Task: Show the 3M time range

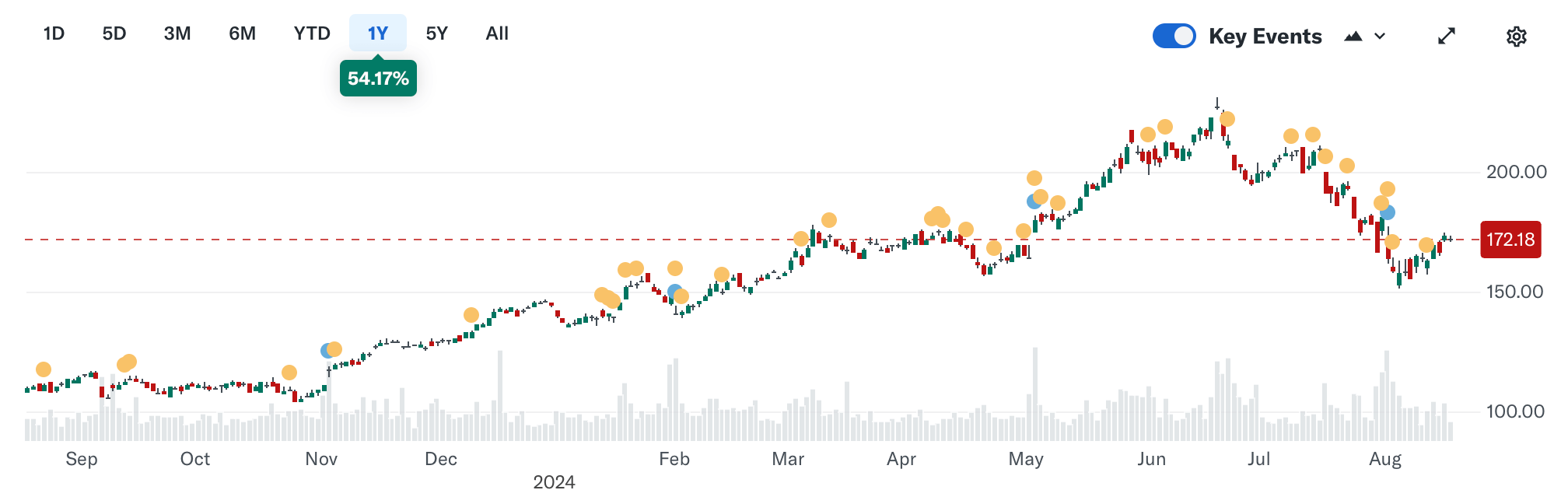Action: 177,33
